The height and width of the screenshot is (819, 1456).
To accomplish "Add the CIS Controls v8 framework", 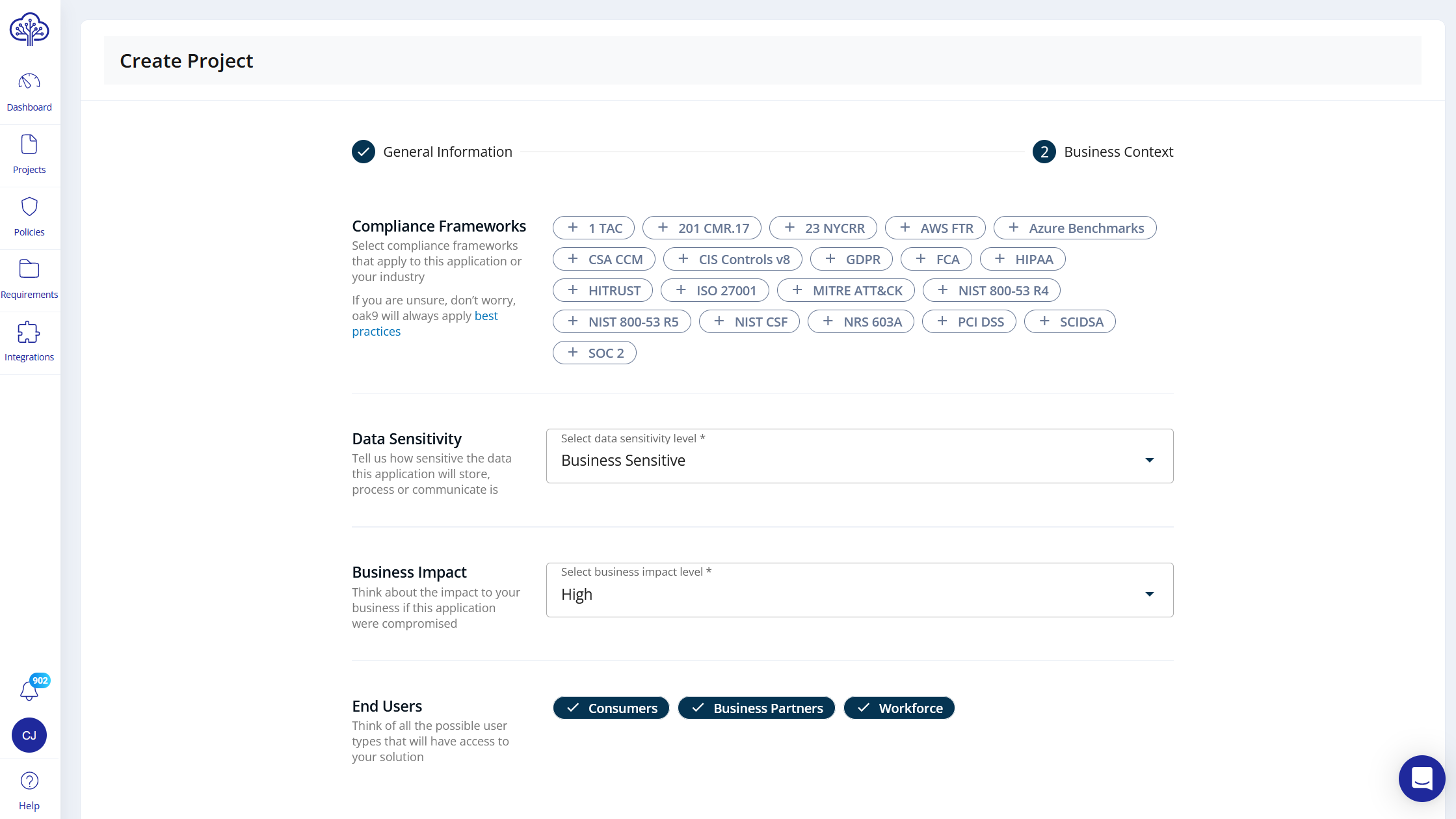I will click(733, 259).
